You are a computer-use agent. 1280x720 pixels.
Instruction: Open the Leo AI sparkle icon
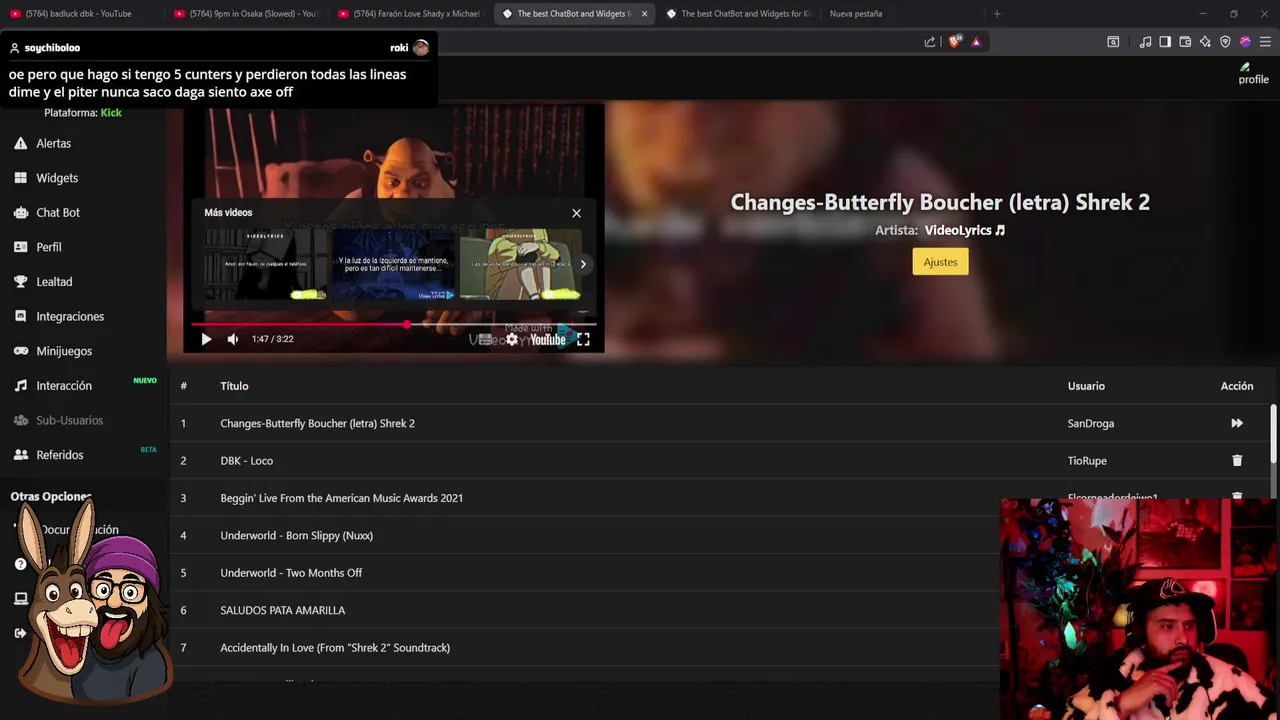pyautogui.click(x=1205, y=42)
